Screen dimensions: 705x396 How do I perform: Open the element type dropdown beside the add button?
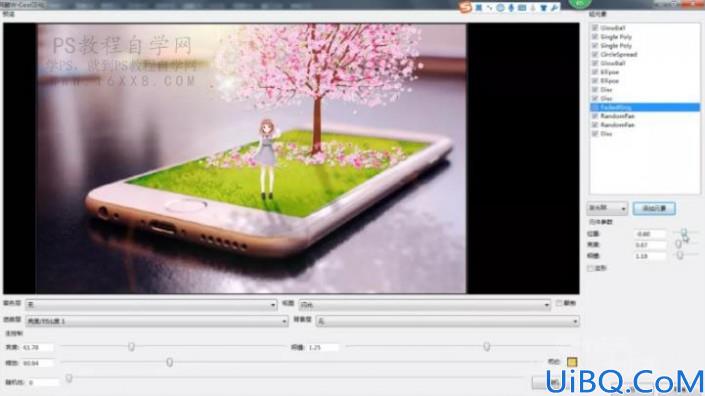click(607, 209)
